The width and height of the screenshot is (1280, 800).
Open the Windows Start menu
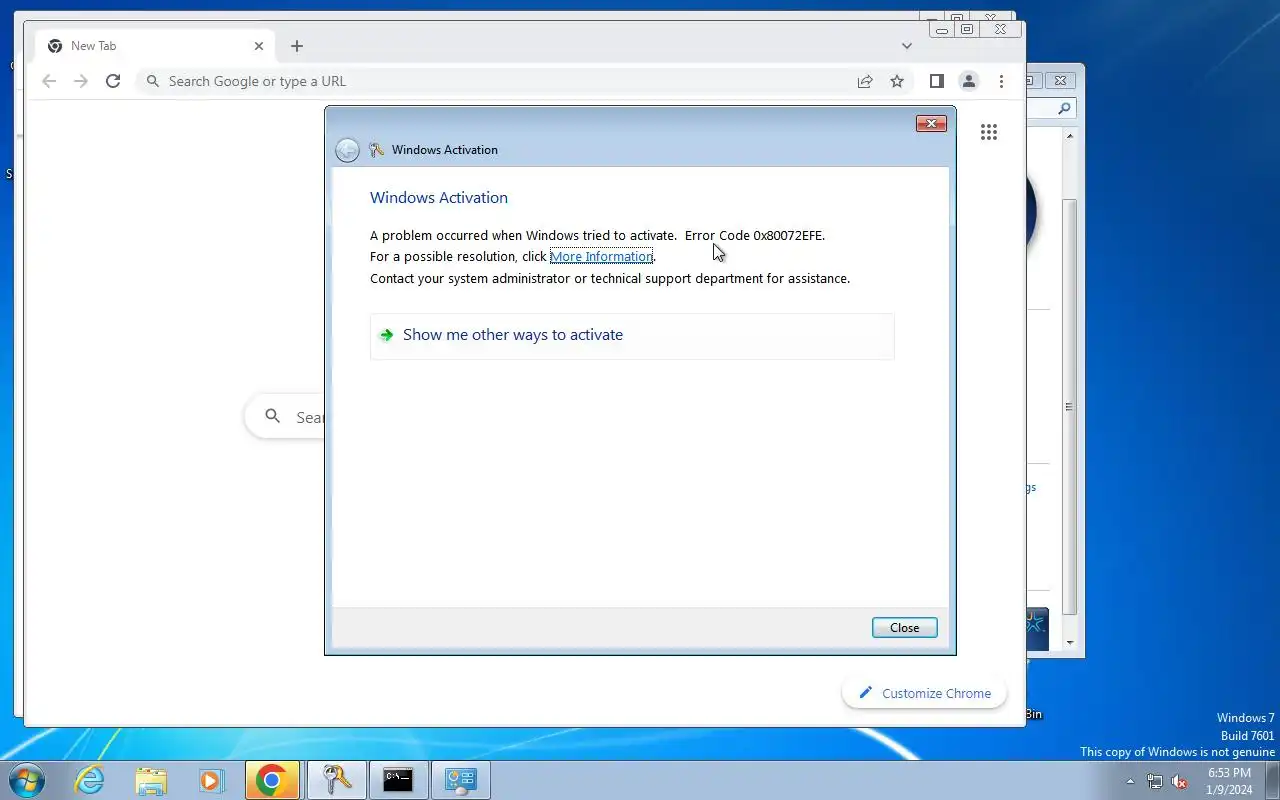point(27,780)
